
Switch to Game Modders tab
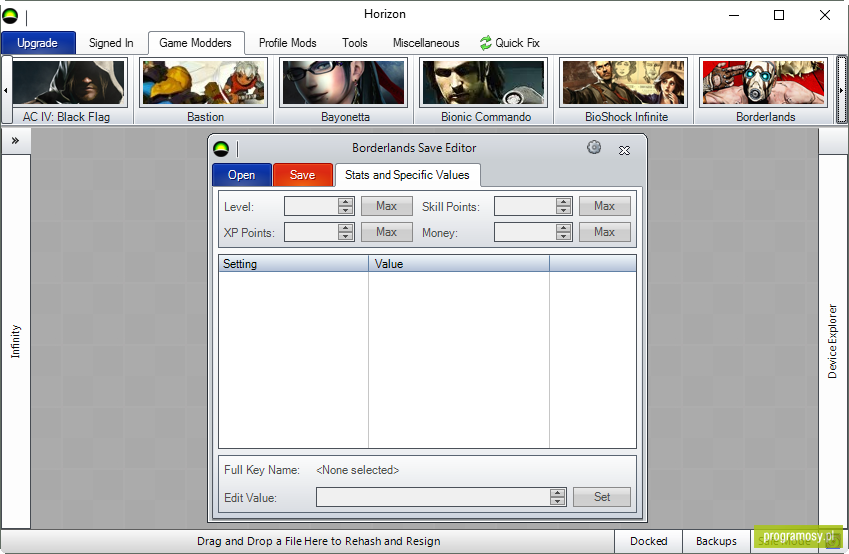pyautogui.click(x=195, y=43)
